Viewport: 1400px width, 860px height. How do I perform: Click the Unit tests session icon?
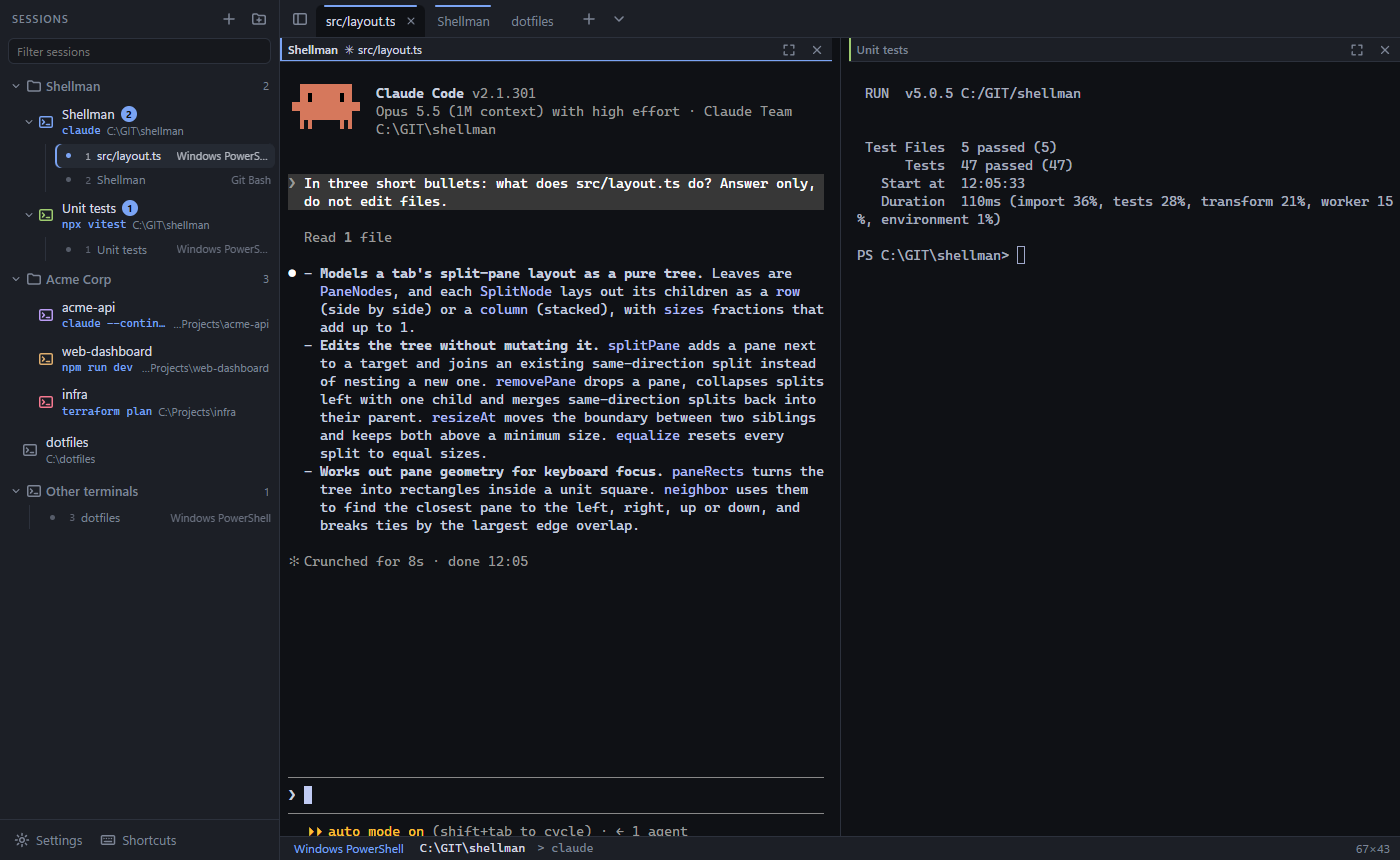tap(46, 215)
